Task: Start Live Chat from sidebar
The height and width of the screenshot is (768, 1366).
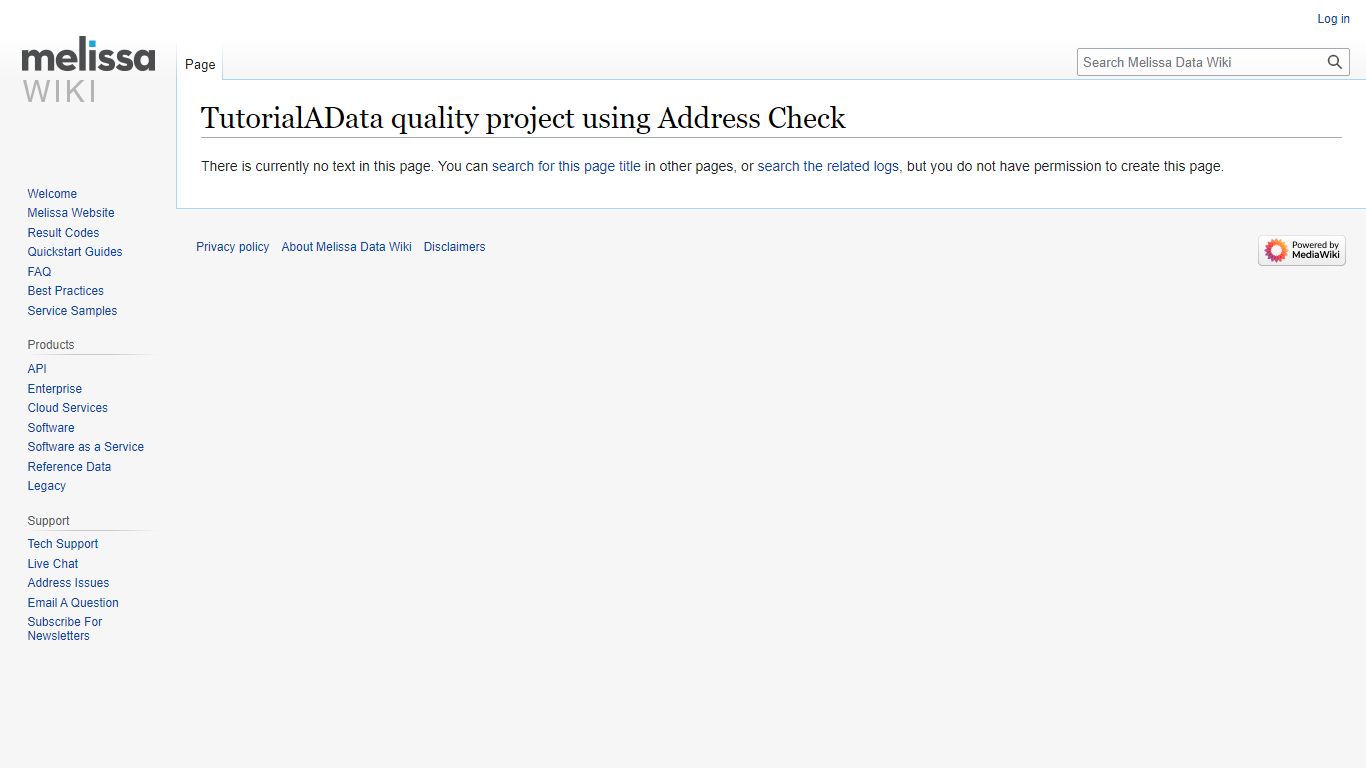Action: (52, 564)
